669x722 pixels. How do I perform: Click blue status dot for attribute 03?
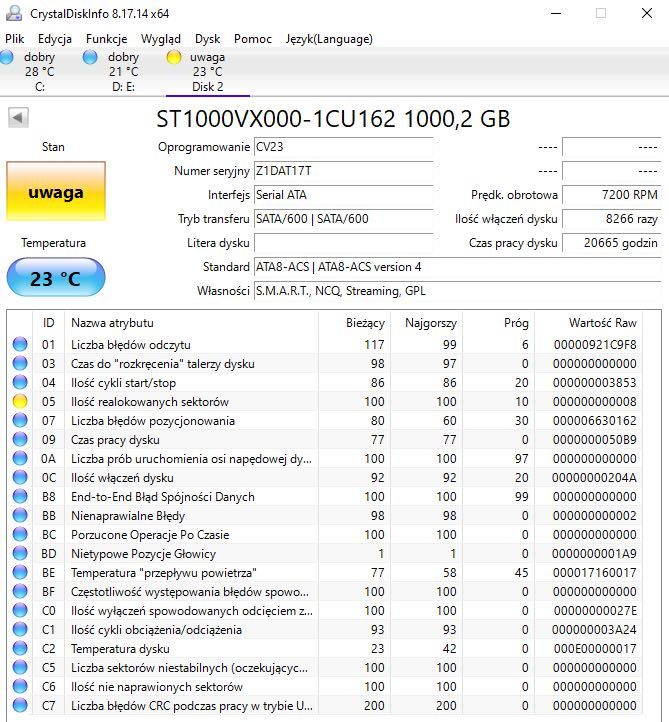20,363
